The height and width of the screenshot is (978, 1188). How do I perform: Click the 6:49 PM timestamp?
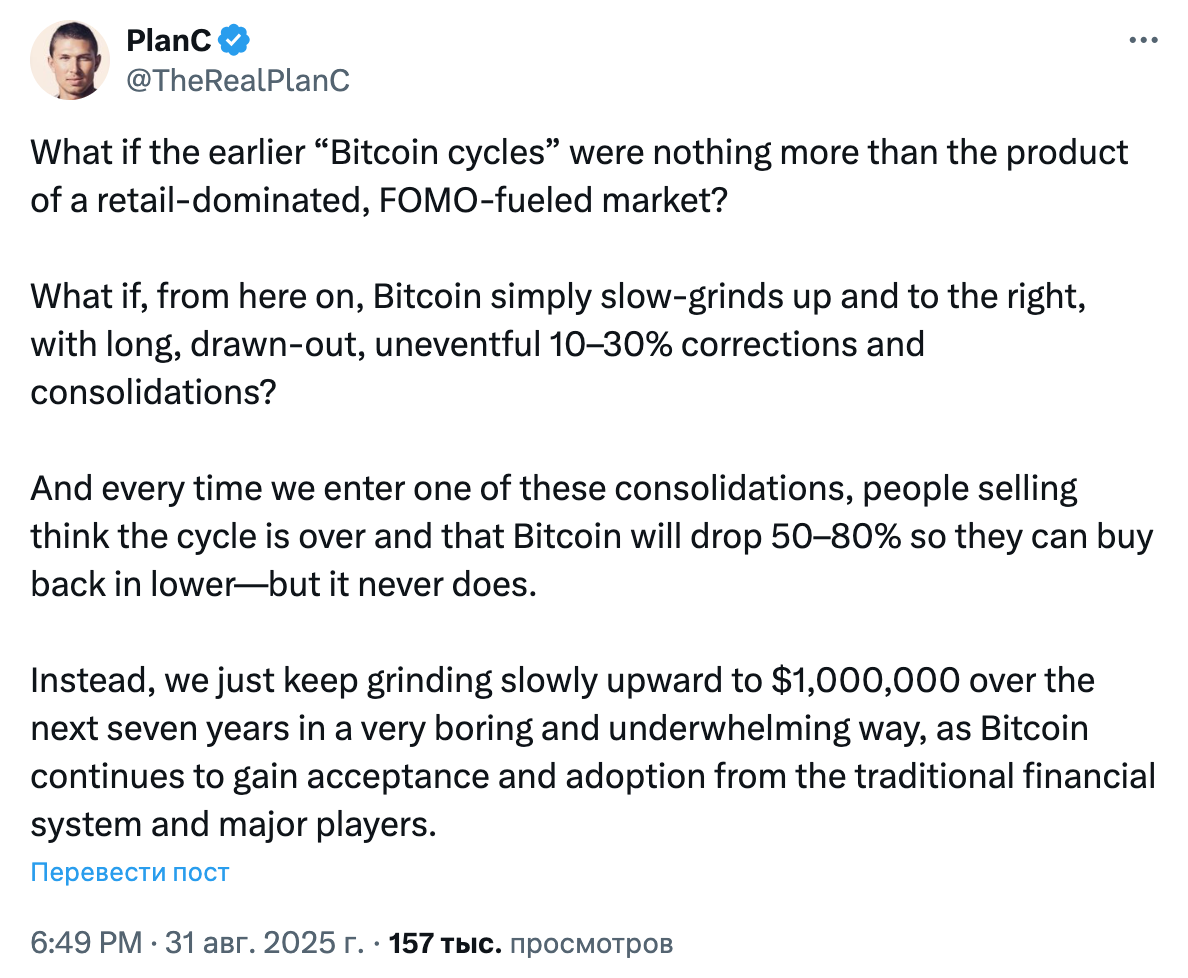86,943
